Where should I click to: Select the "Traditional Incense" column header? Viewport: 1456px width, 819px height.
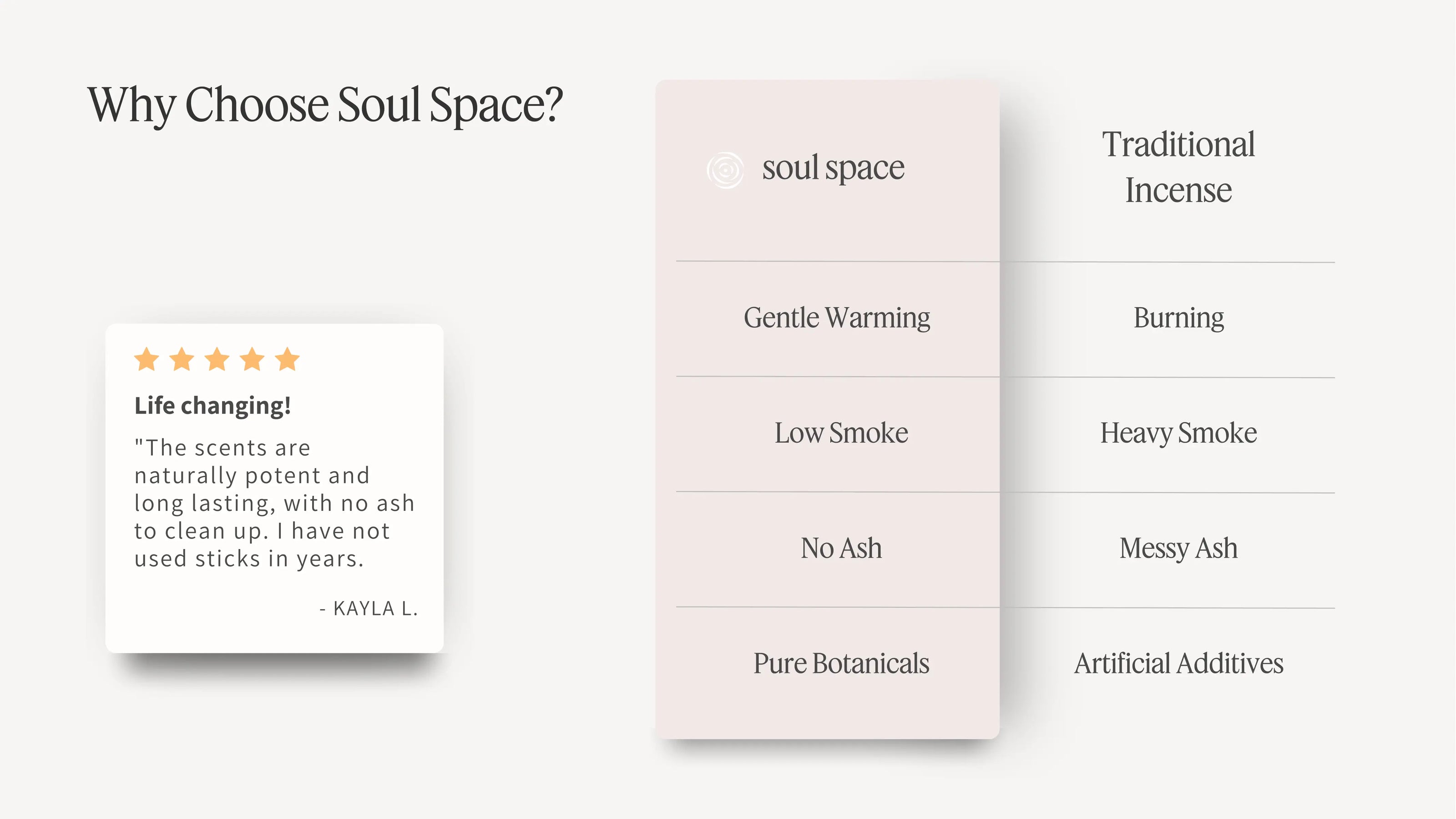(1178, 167)
